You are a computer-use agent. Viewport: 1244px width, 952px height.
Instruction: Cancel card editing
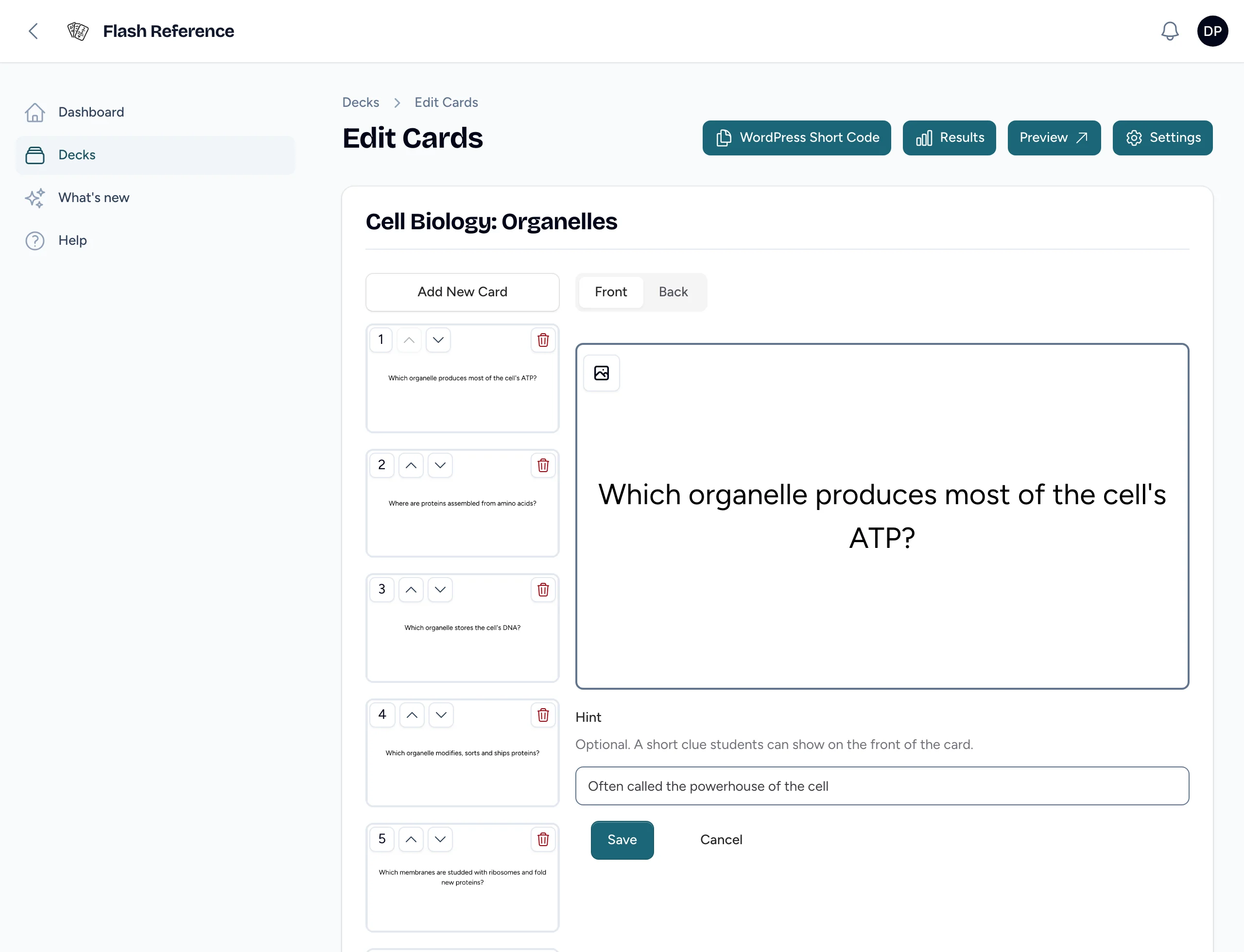[721, 840]
